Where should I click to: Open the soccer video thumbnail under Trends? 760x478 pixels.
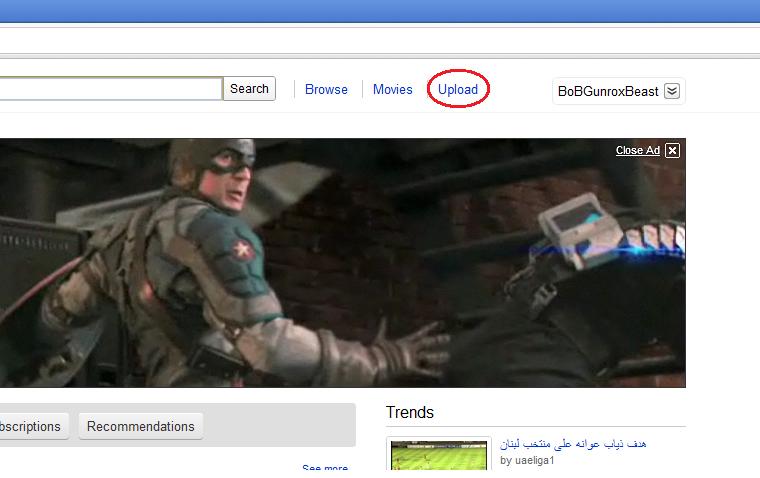(440, 456)
